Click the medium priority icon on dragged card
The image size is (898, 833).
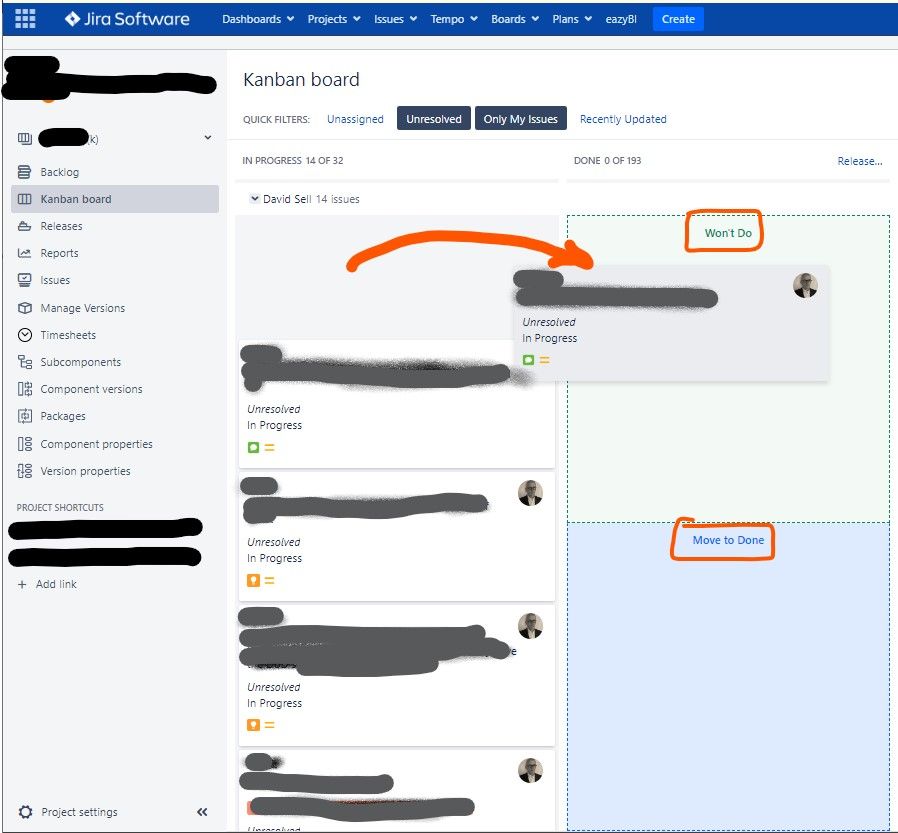(544, 360)
